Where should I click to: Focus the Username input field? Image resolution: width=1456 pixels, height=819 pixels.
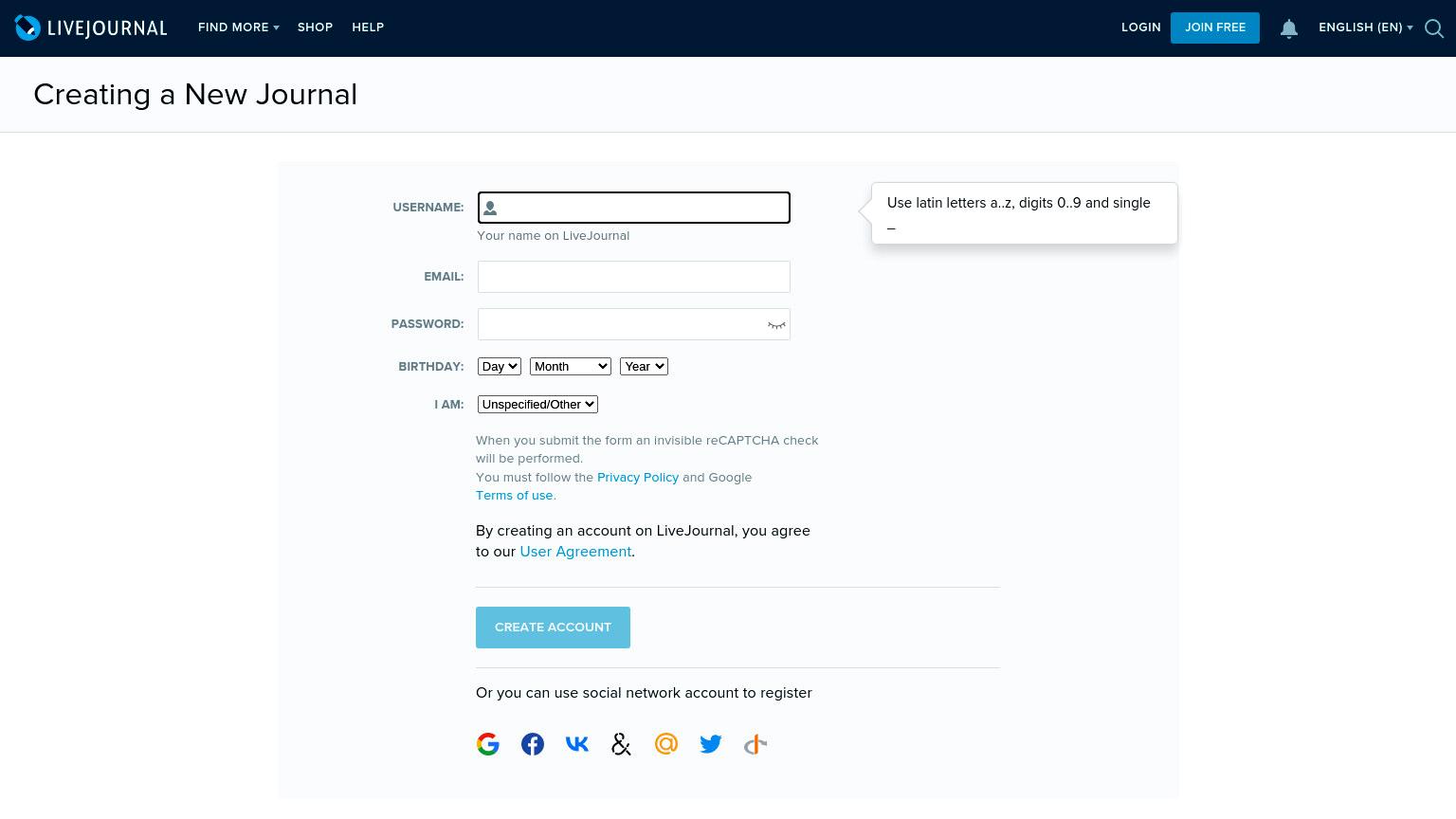tap(633, 208)
